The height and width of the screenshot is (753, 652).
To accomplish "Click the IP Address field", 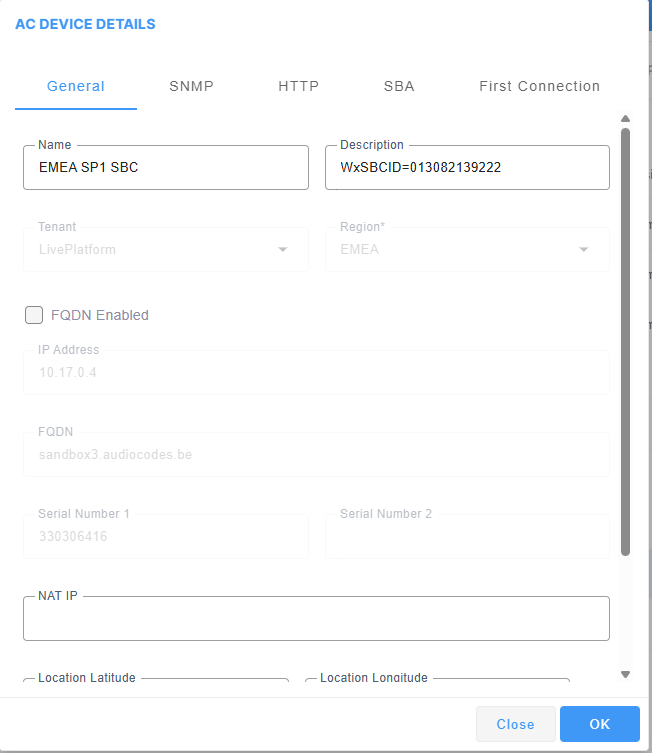I will (x=316, y=373).
